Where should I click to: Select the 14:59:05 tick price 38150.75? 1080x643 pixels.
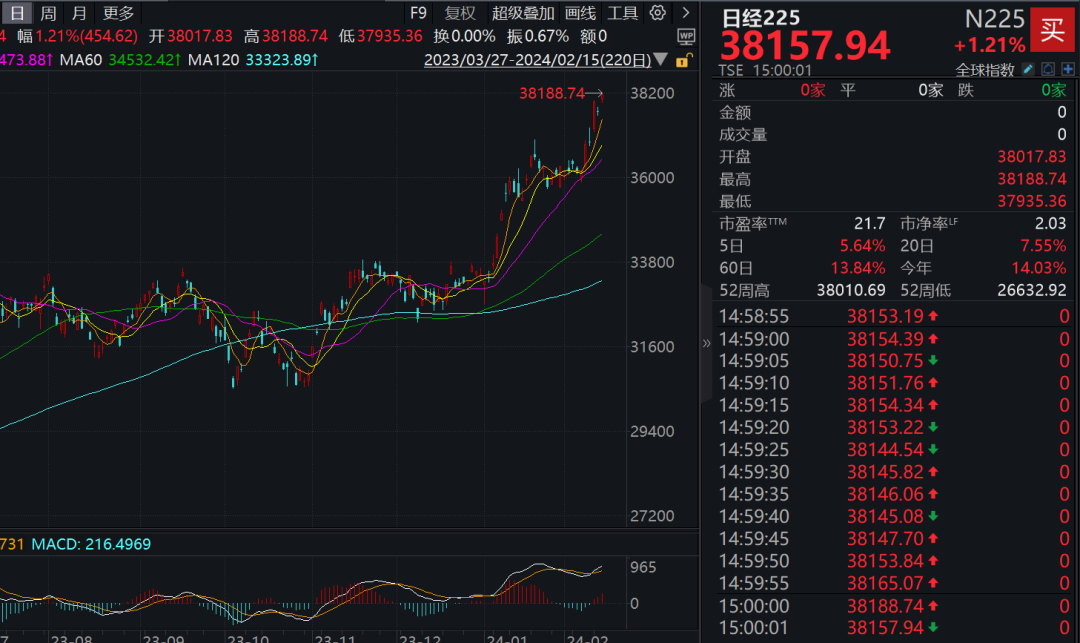pos(885,361)
